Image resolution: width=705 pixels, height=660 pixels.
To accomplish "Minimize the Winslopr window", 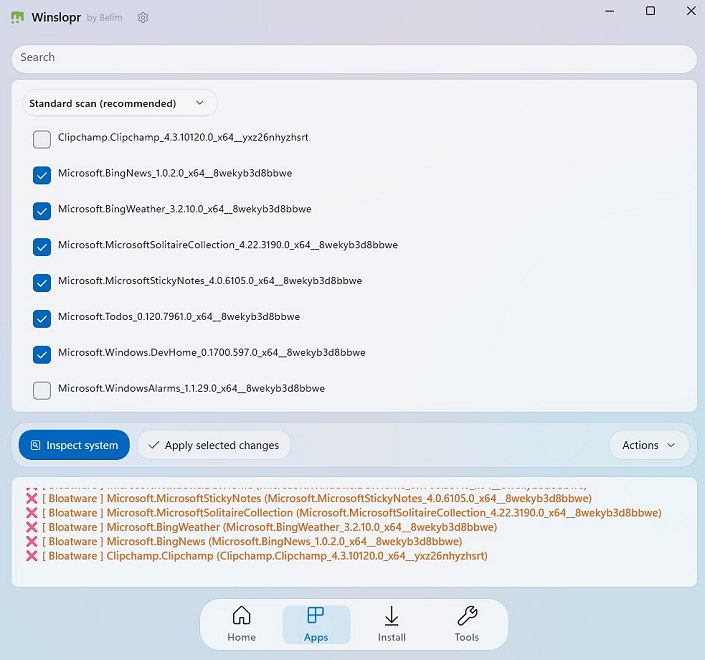I will pyautogui.click(x=610, y=11).
